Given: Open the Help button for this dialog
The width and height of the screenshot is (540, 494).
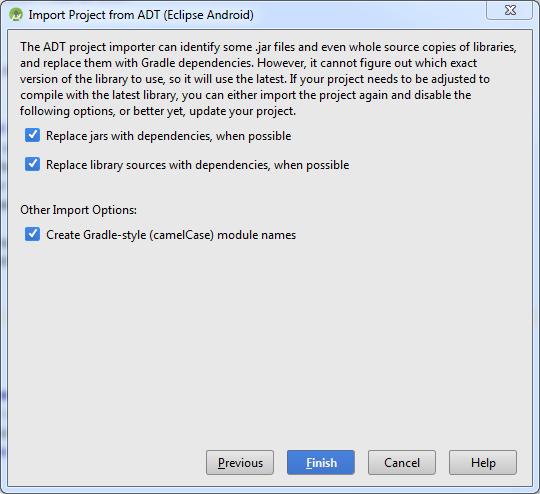Looking at the screenshot, I should point(483,462).
